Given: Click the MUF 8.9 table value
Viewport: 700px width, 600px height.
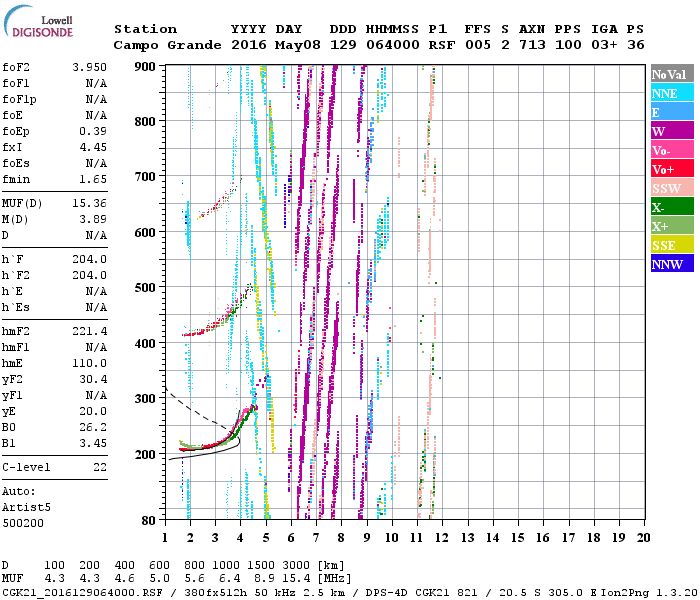Looking at the screenshot, I should (264, 579).
